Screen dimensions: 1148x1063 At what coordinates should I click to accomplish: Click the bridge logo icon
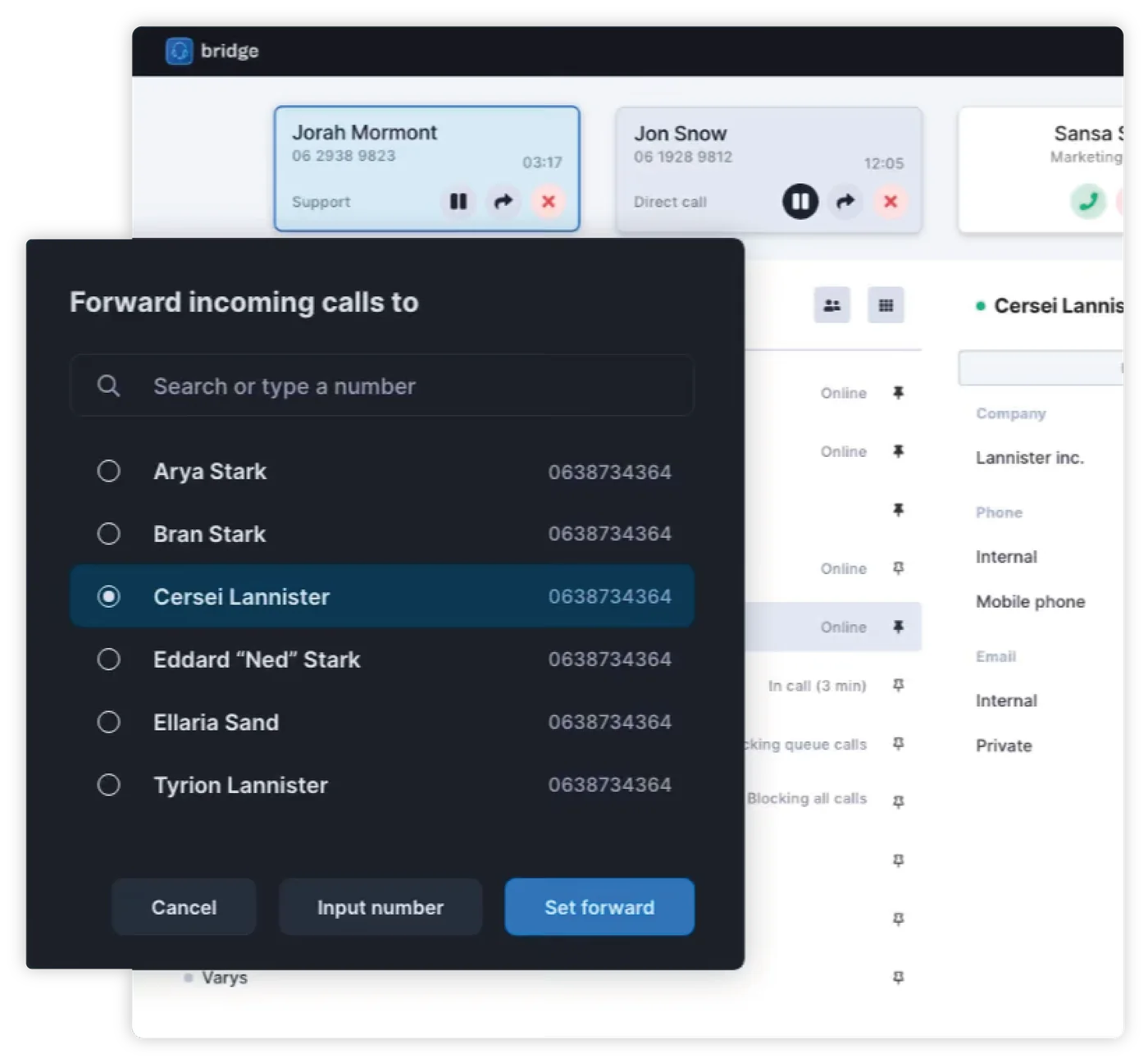(179, 51)
